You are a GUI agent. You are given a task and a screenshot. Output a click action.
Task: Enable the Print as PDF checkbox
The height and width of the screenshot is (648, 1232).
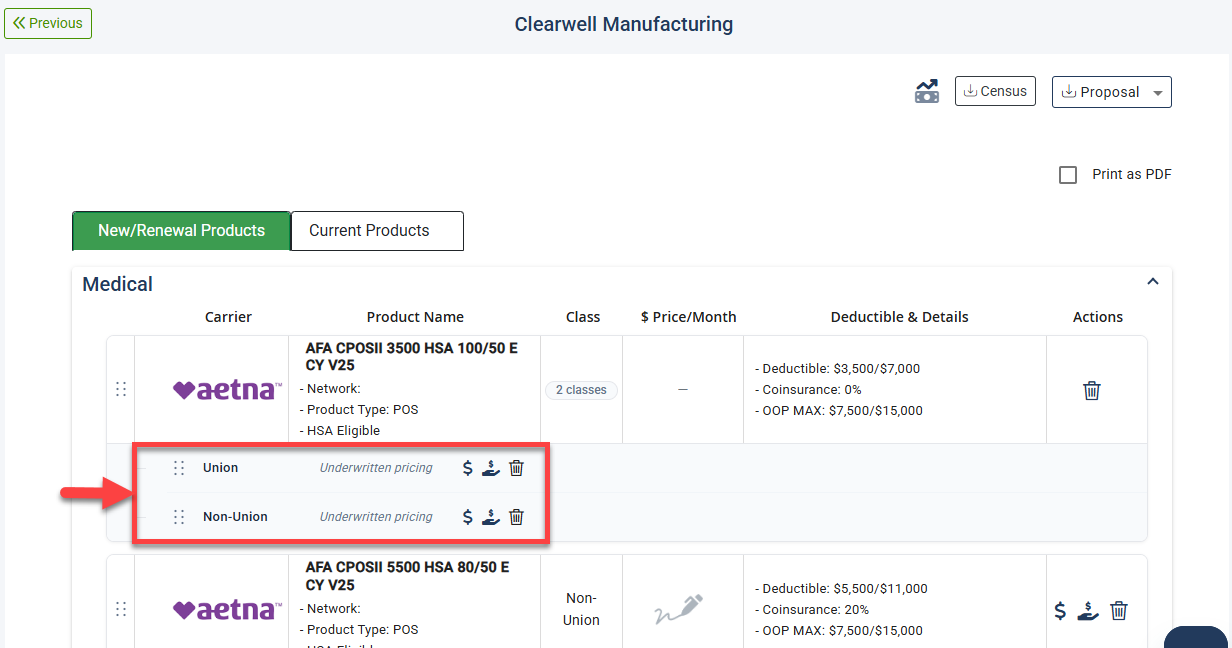point(1068,175)
